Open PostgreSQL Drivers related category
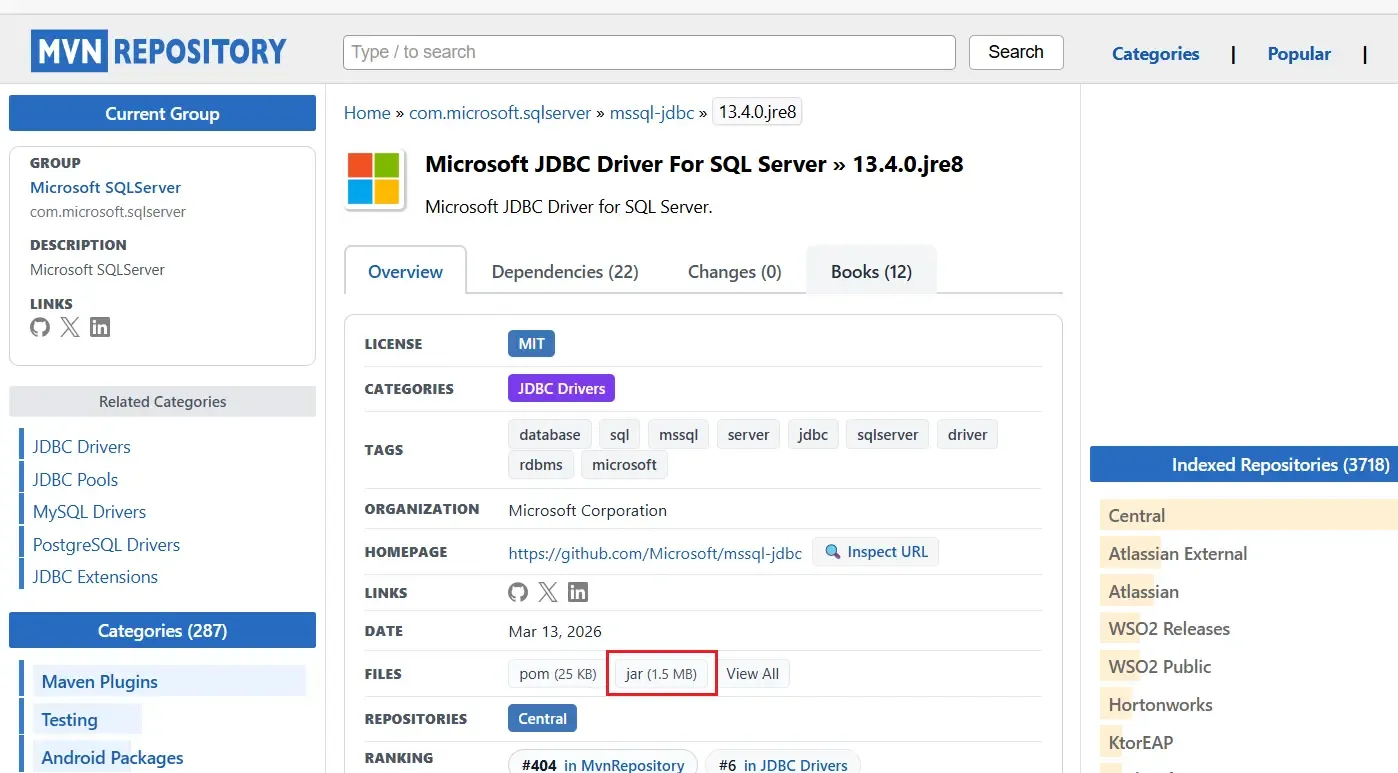The width and height of the screenshot is (1398, 773). coord(106,544)
